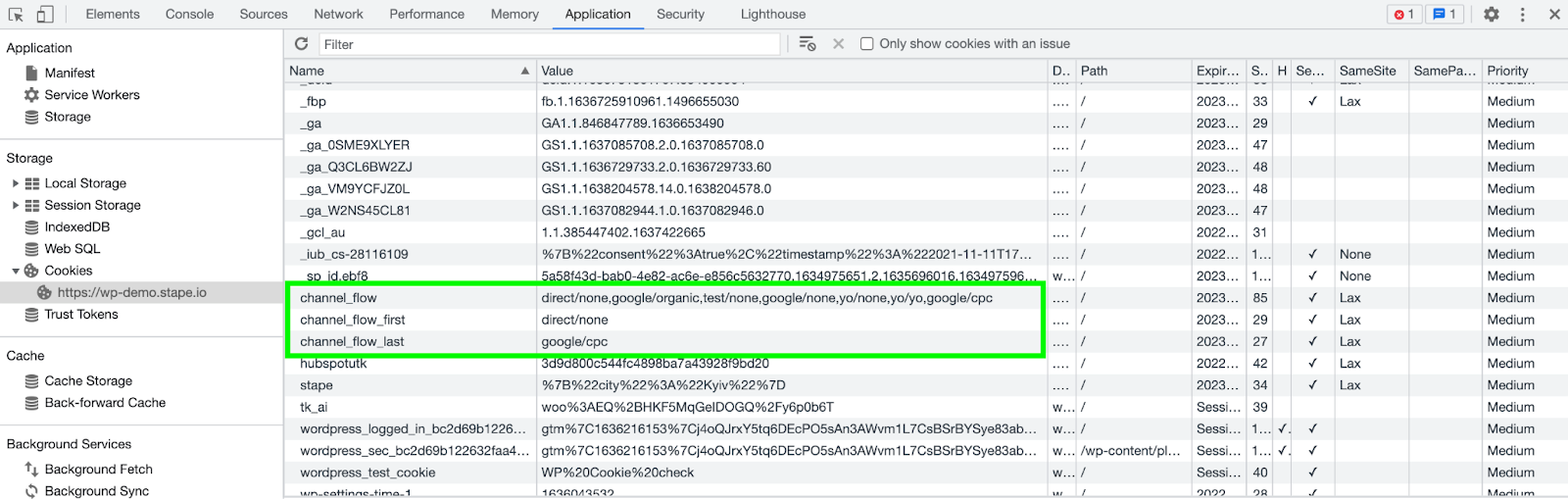Open the Memory tab
Image resolution: width=1568 pixels, height=499 pixels.
pyautogui.click(x=514, y=14)
